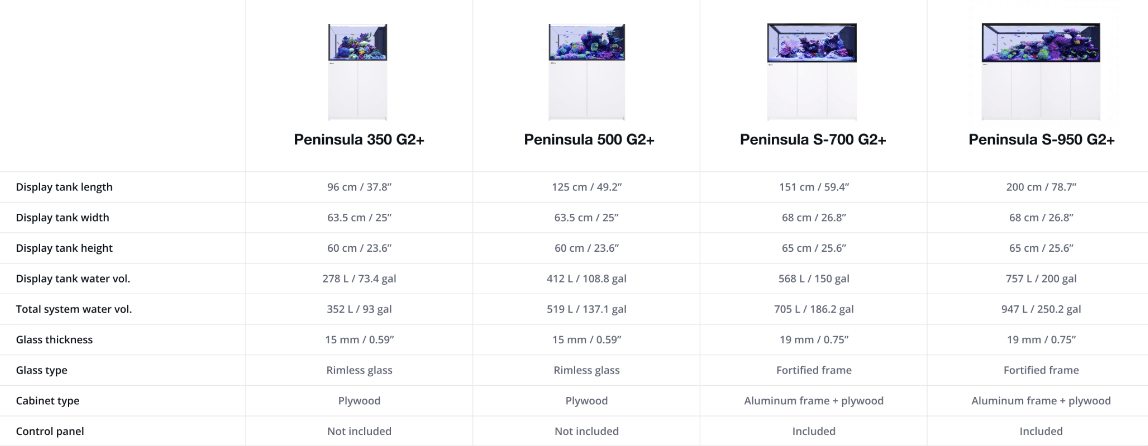Image resolution: width=1148 pixels, height=446 pixels.
Task: Click the Display tank height row label
Action: (x=64, y=248)
